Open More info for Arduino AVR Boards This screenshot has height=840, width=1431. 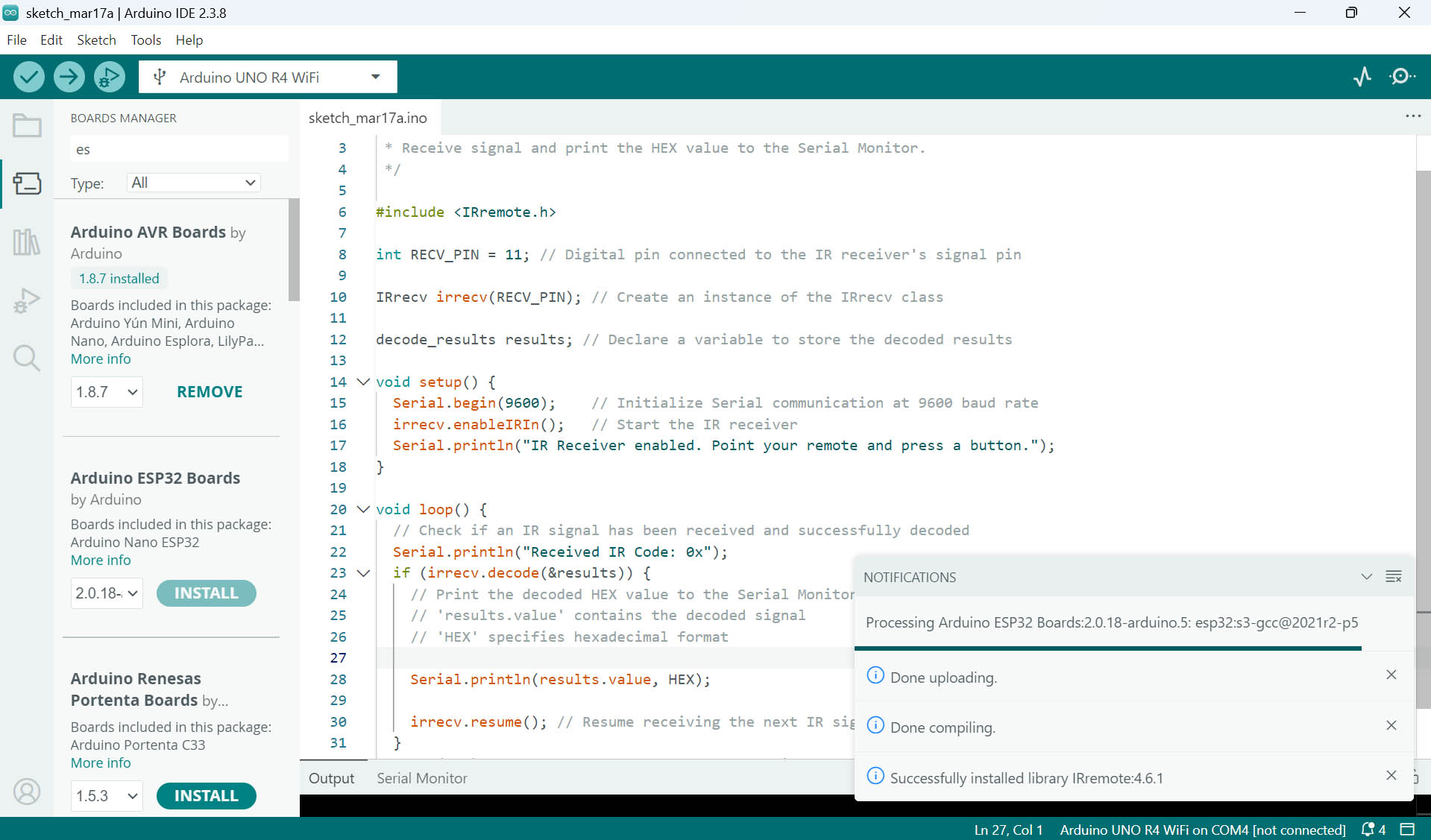pos(101,359)
